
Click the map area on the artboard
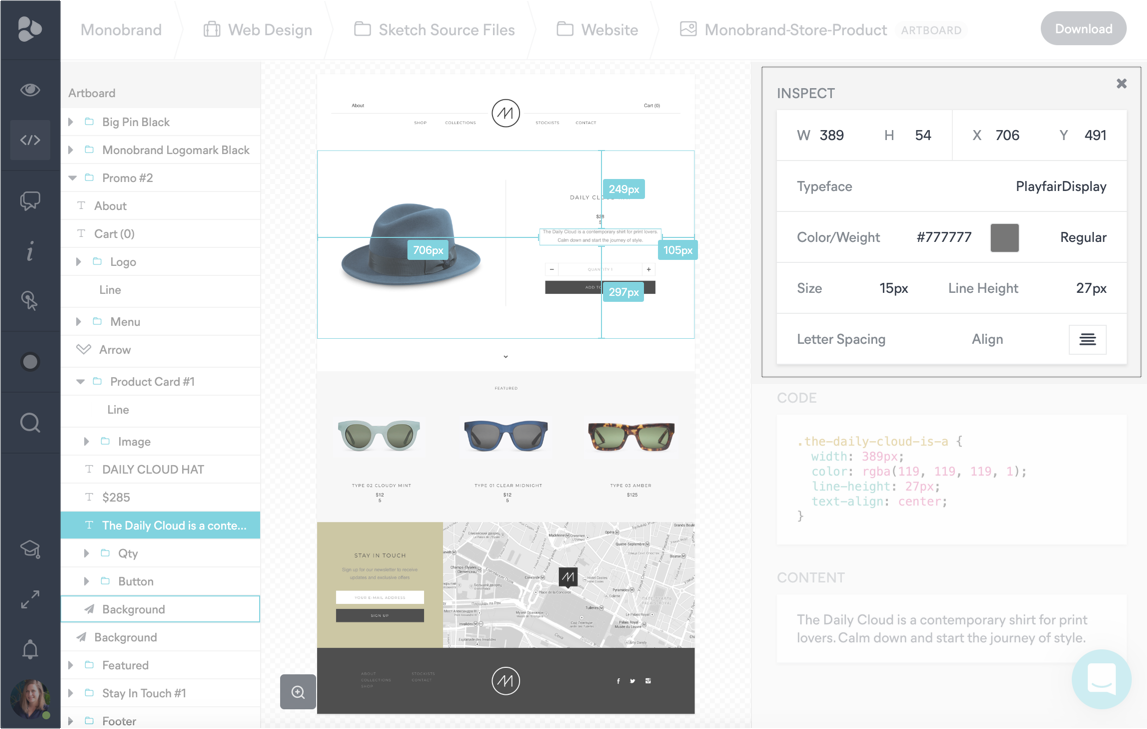[x=568, y=584]
